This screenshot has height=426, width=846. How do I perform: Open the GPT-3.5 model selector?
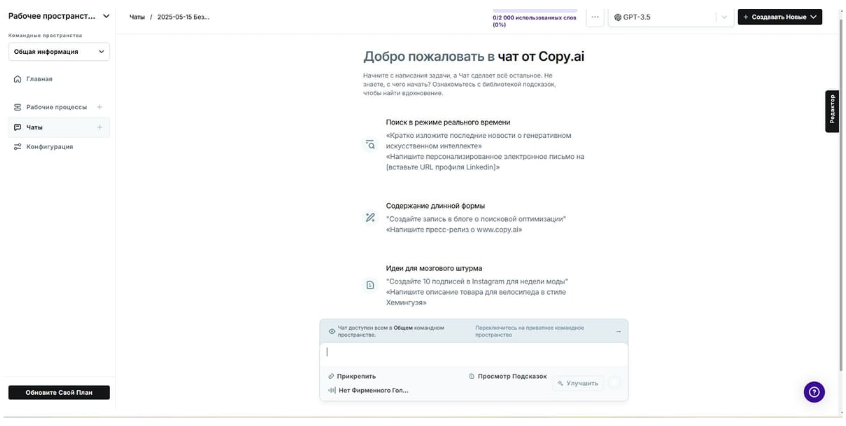click(670, 17)
